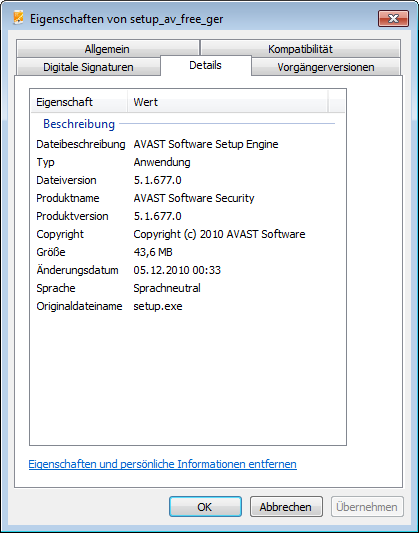419x533 pixels.
Task: Select the Änderungsdatum property label
Action: tap(77, 270)
